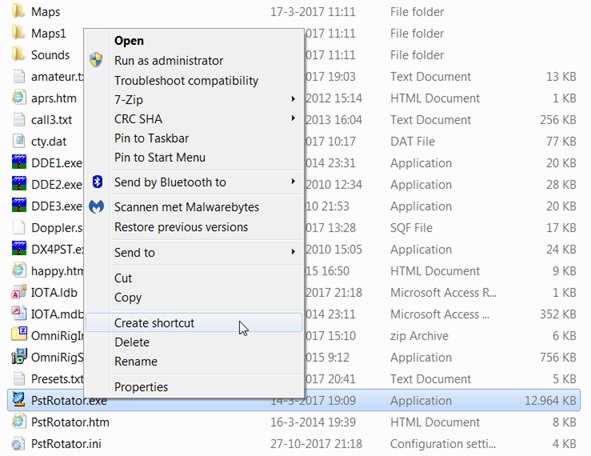Click the Maps folder icon

(18, 11)
